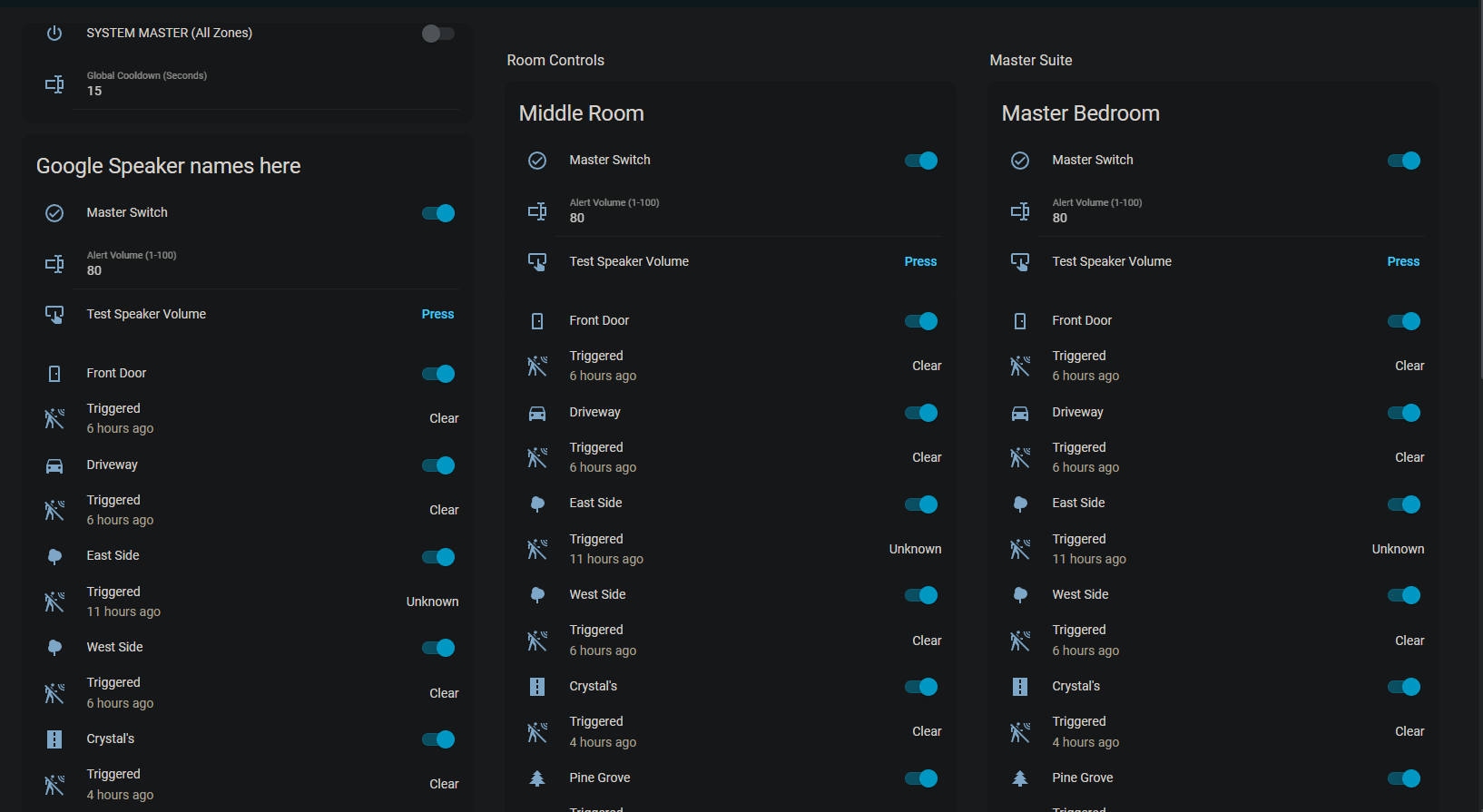Click the Middle Room East Side tree icon
This screenshot has height=812, width=1483.
coord(537,504)
